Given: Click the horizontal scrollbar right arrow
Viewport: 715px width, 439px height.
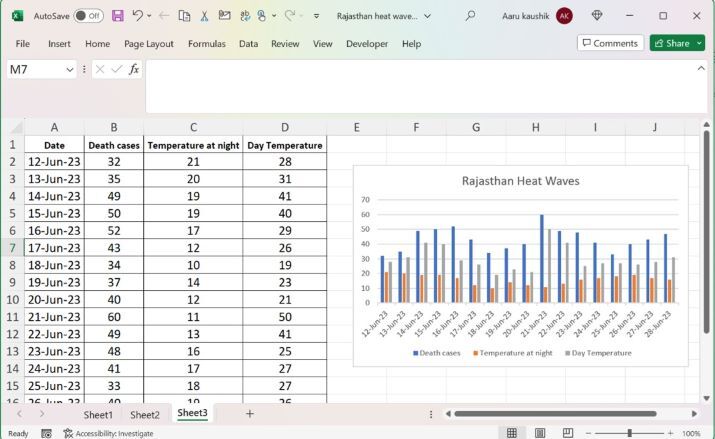Looking at the screenshot, I should (x=694, y=413).
